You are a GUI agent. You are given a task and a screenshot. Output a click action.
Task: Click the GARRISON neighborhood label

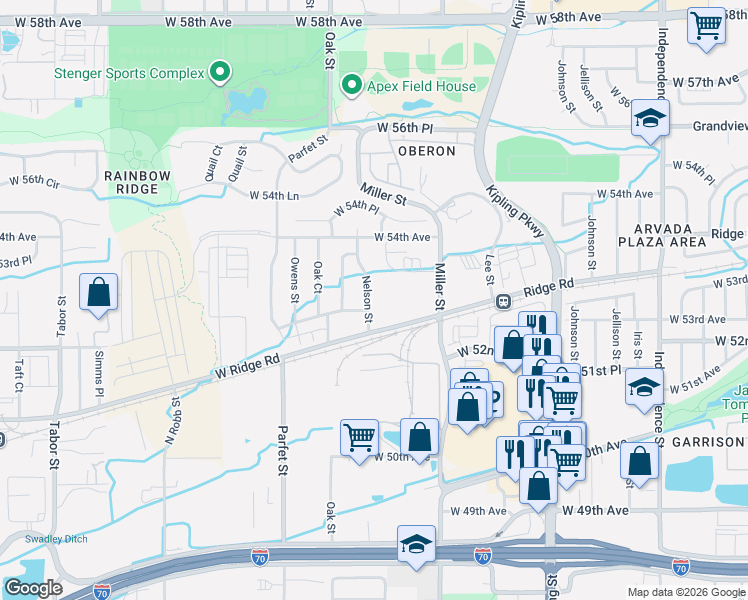708,442
